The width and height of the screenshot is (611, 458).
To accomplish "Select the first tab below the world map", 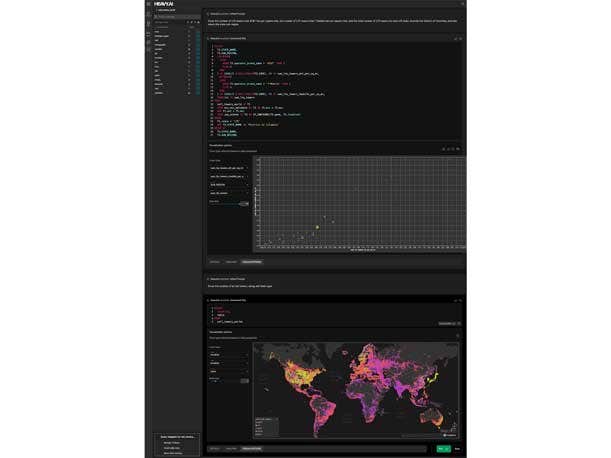I will pyautogui.click(x=215, y=449).
